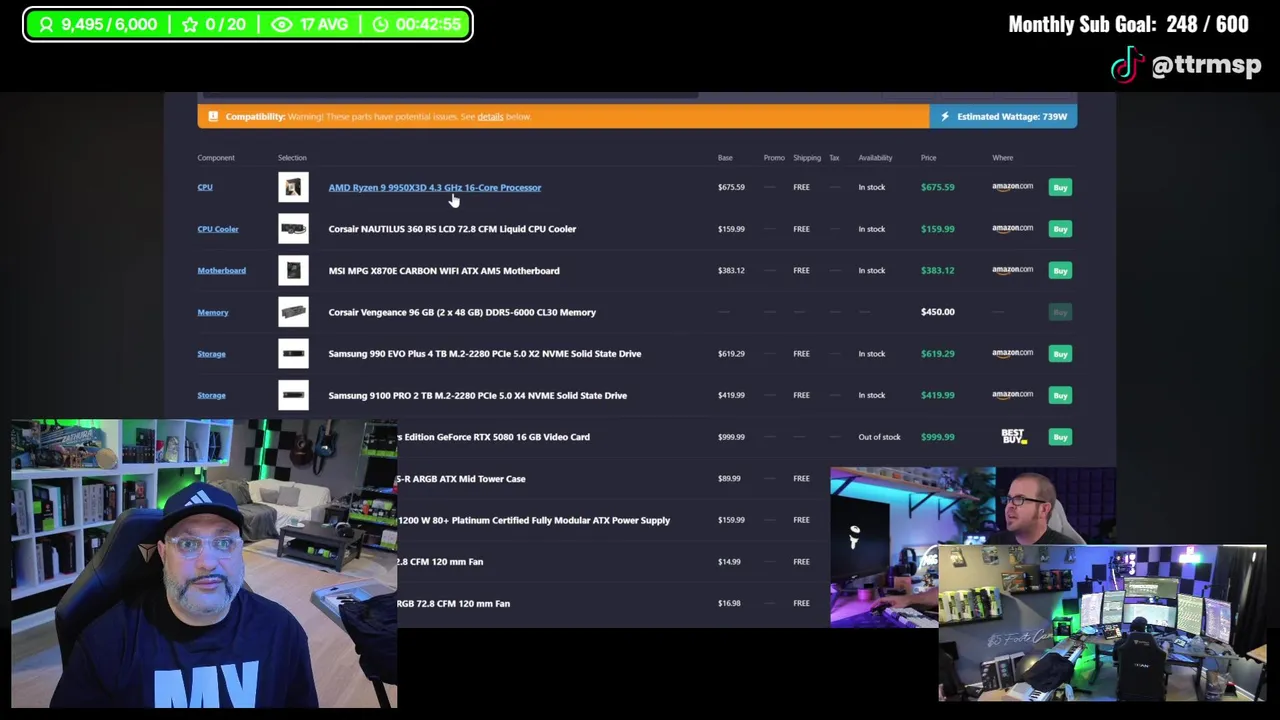Buy the Samsung 990 EVO Plus drive

(1060, 353)
